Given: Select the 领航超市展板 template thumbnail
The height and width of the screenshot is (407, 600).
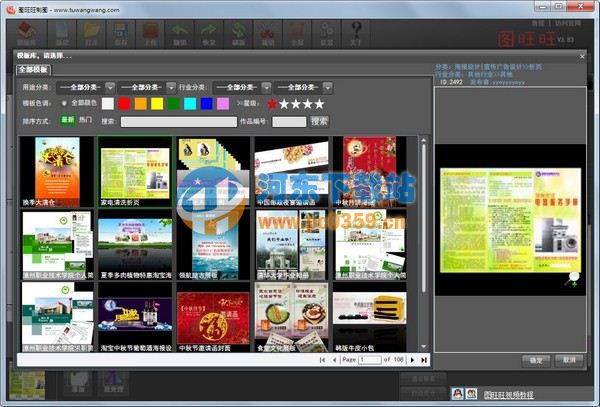Looking at the screenshot, I should (x=213, y=244).
